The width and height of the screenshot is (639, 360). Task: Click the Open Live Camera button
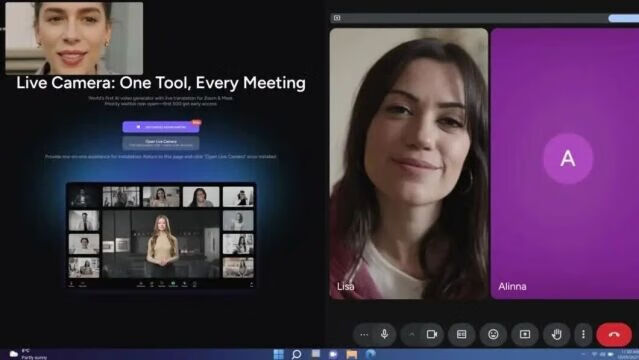tap(161, 143)
